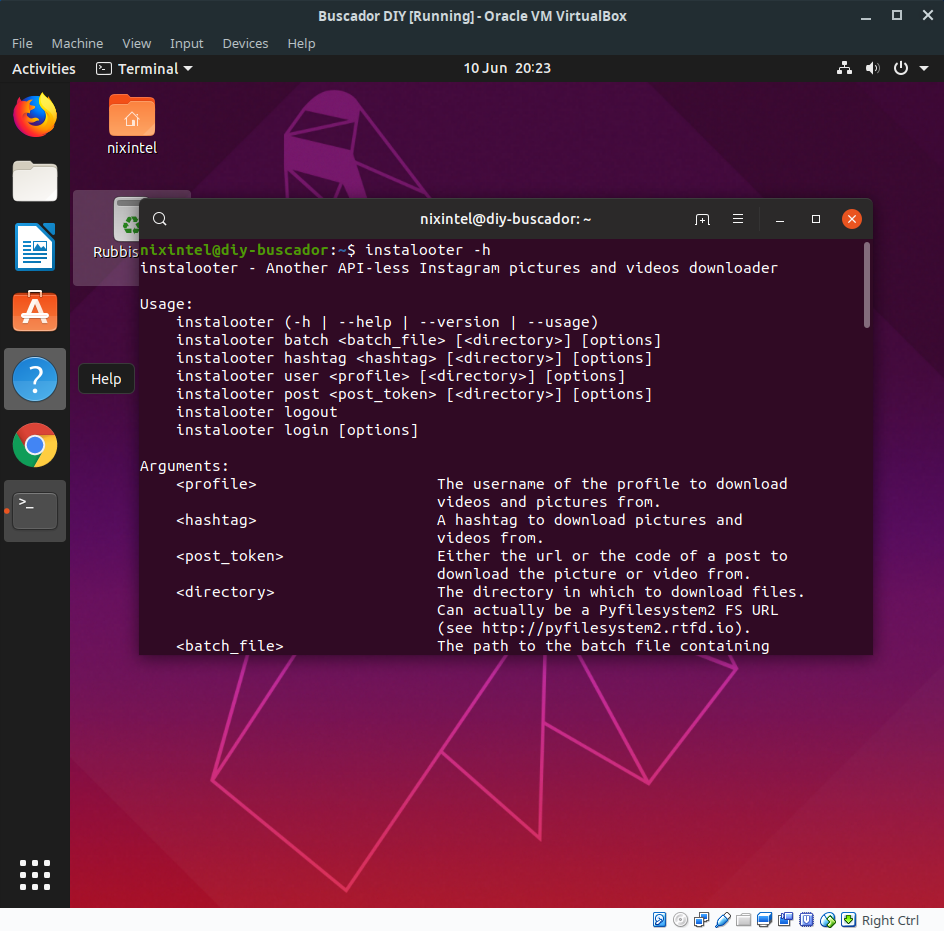This screenshot has height=931, width=944.
Task: Click the Terminal dock icon
Action: [x=35, y=511]
